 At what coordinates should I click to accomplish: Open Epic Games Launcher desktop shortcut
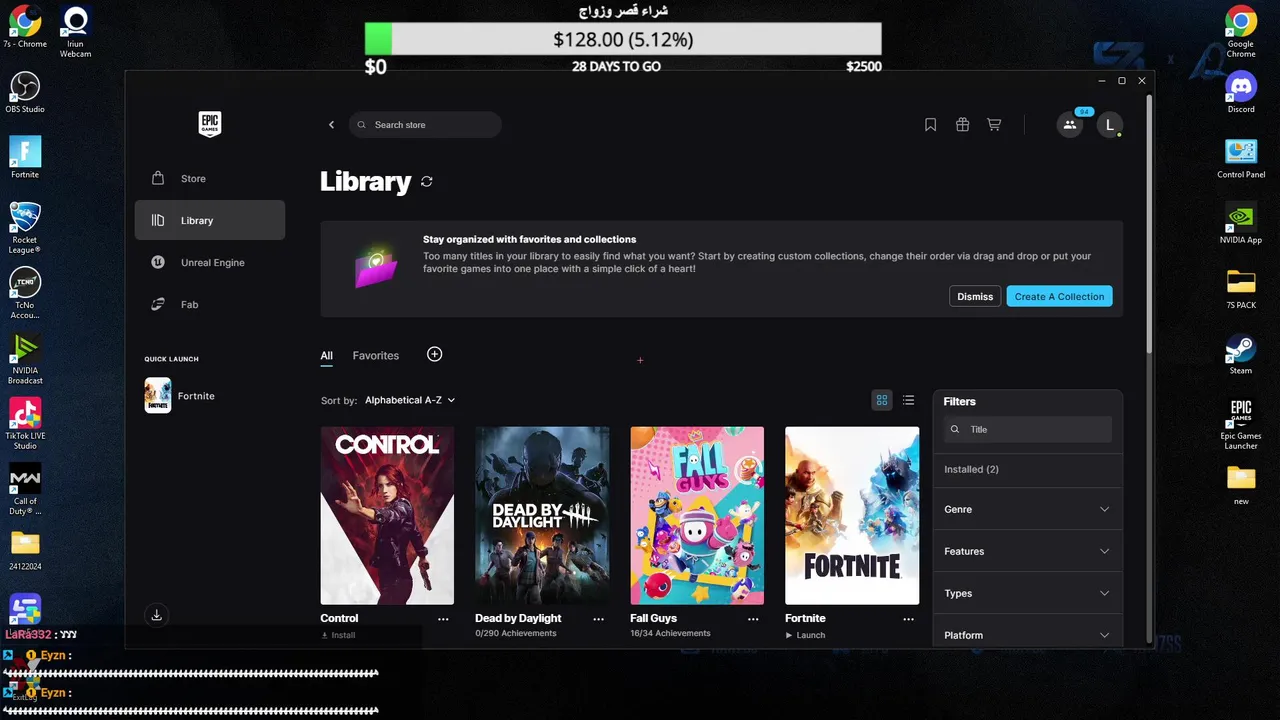(1241, 424)
